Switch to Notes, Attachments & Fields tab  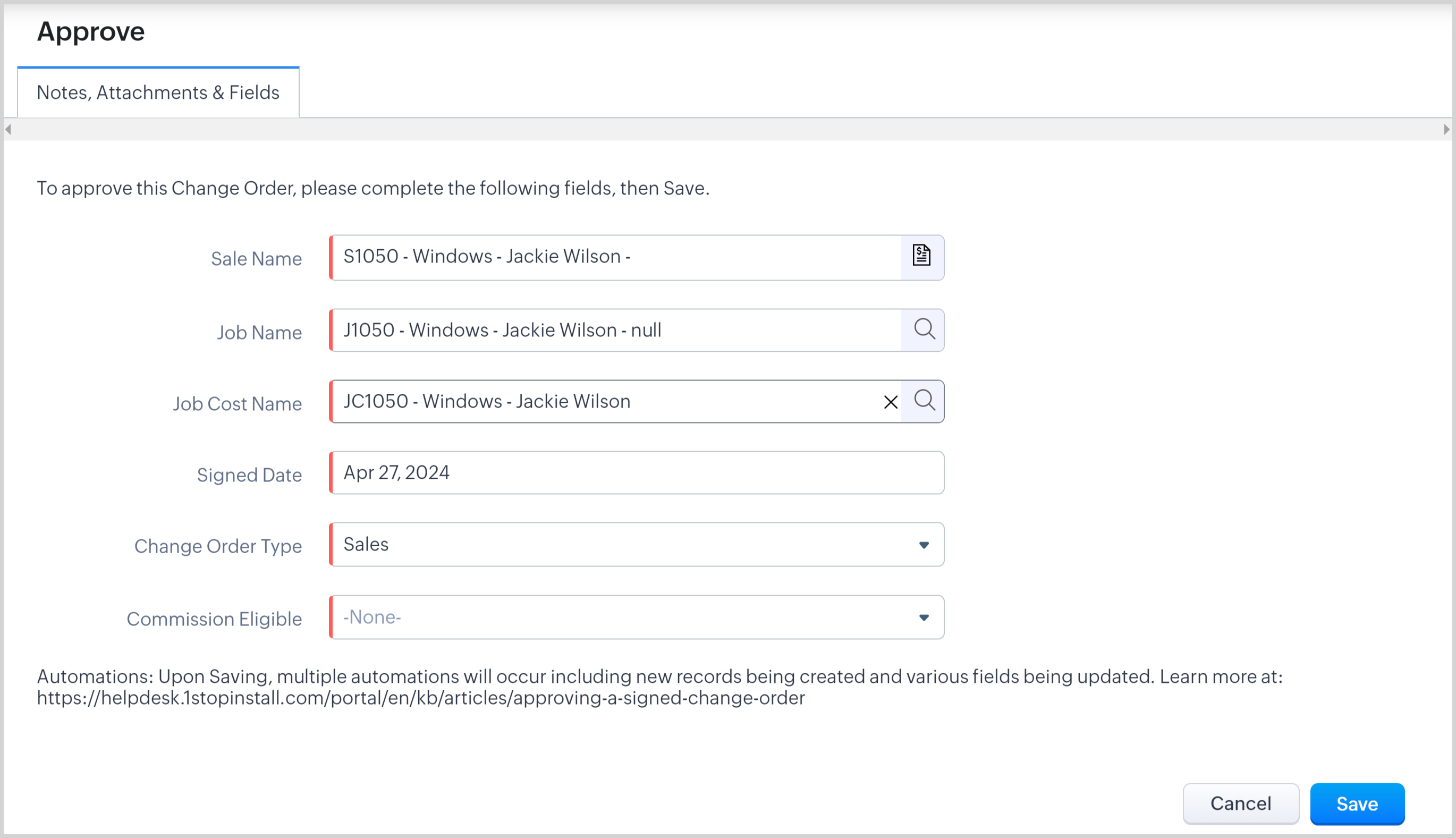point(158,92)
